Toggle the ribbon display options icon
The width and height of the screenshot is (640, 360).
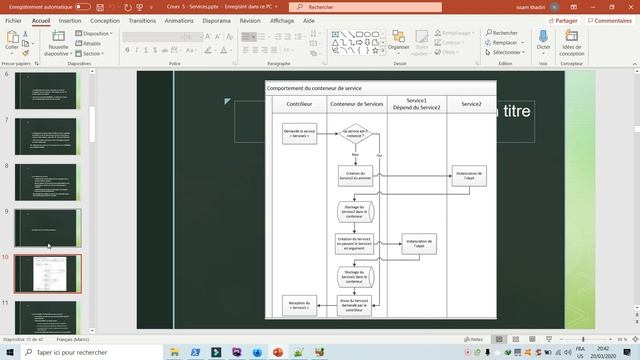click(x=573, y=7)
